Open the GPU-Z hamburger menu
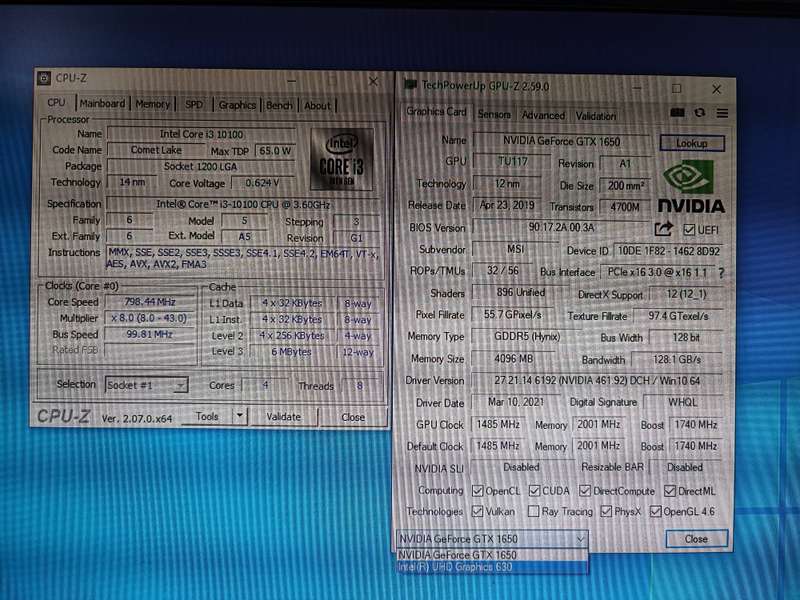 tap(722, 113)
